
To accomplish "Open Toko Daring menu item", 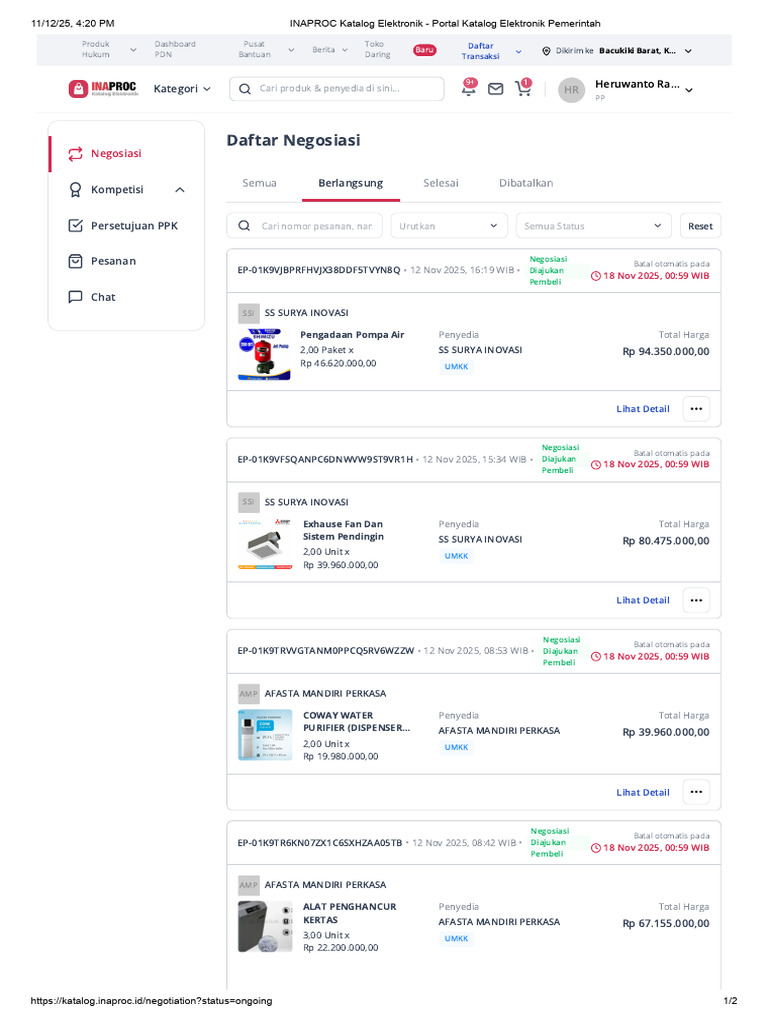I will (x=377, y=50).
